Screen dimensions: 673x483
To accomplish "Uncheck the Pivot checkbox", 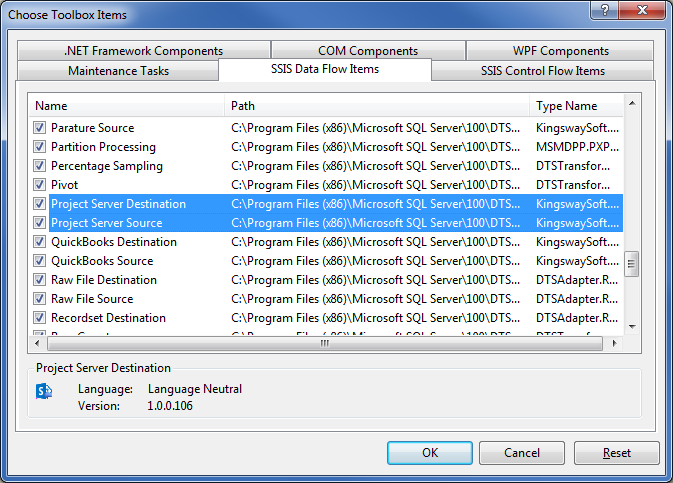I will [x=39, y=185].
